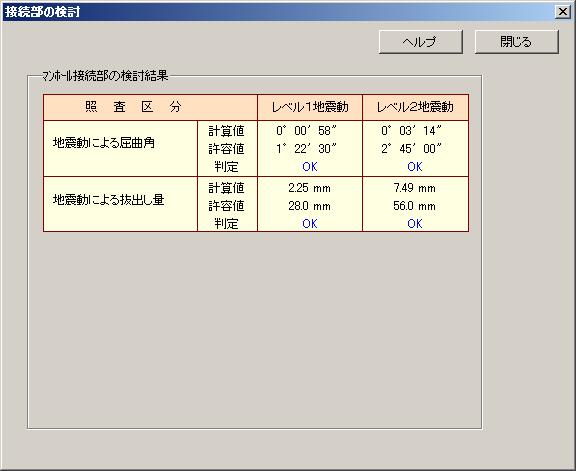This screenshot has height=471, width=576.
Task: Click the 56.0 mm allowable value
Action: [x=414, y=206]
